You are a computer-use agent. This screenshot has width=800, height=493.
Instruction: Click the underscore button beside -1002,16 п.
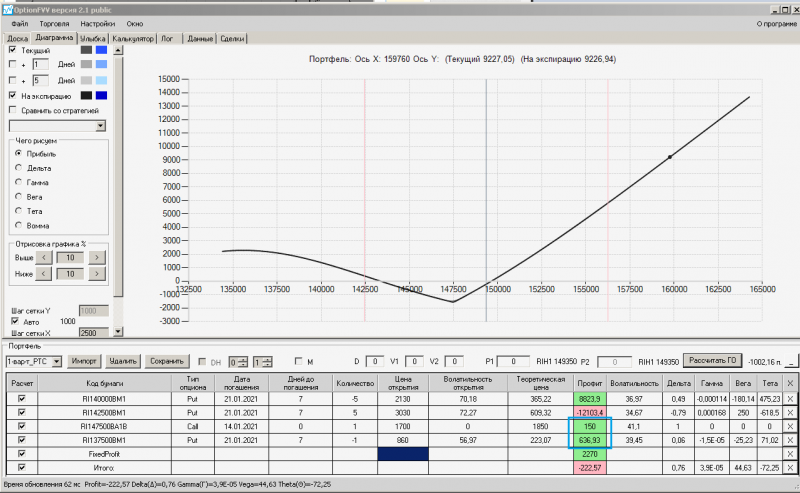(791, 361)
